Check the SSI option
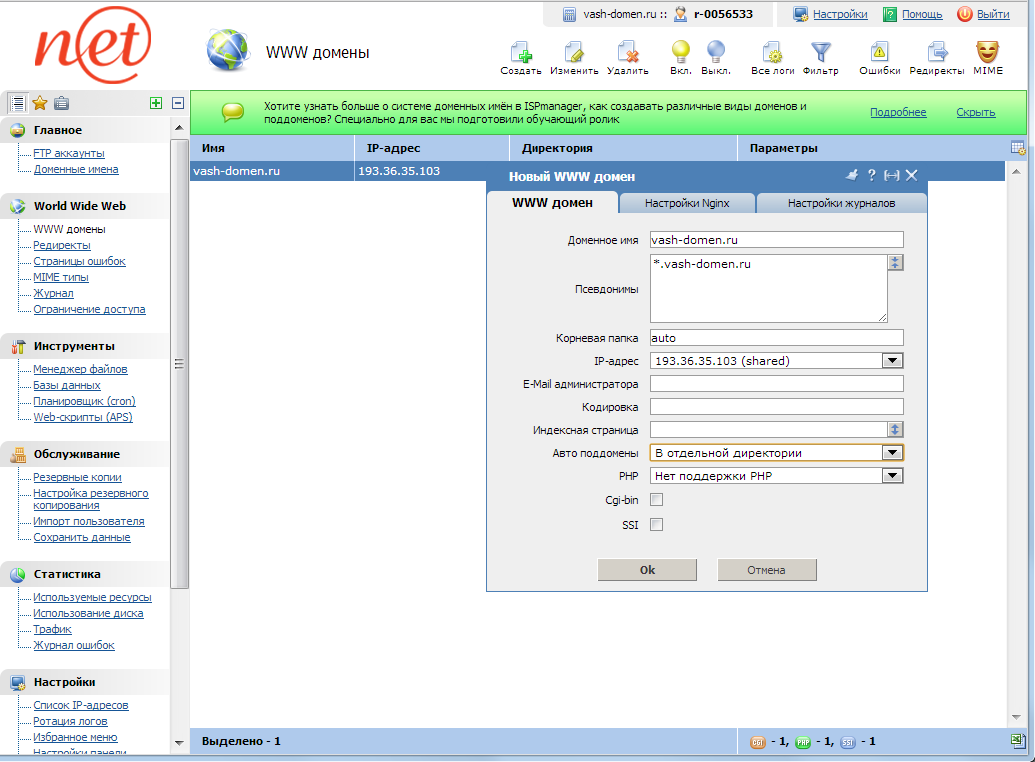The height and width of the screenshot is (762, 1035). [x=656, y=524]
